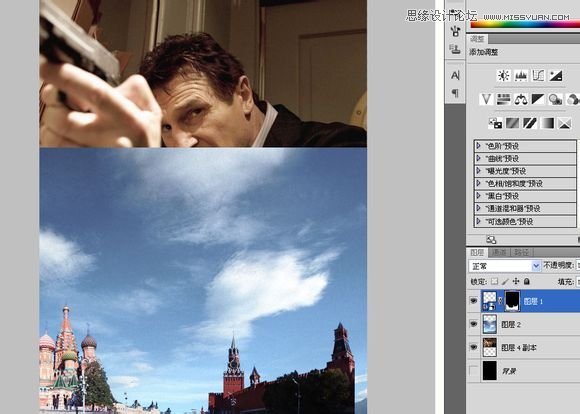Click the Curves adjustment icon

click(x=538, y=75)
